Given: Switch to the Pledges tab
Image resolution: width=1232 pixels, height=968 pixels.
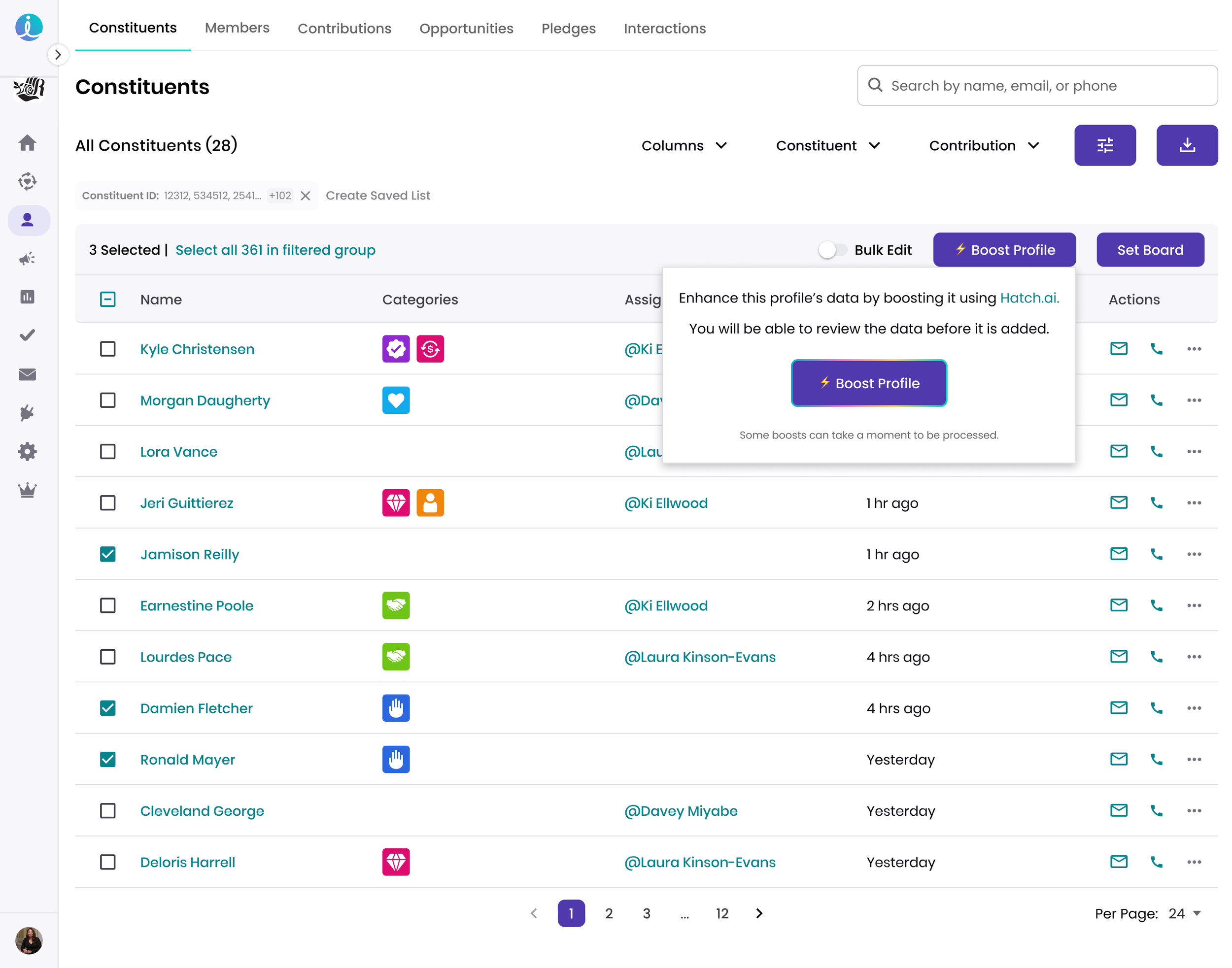Looking at the screenshot, I should click(568, 29).
